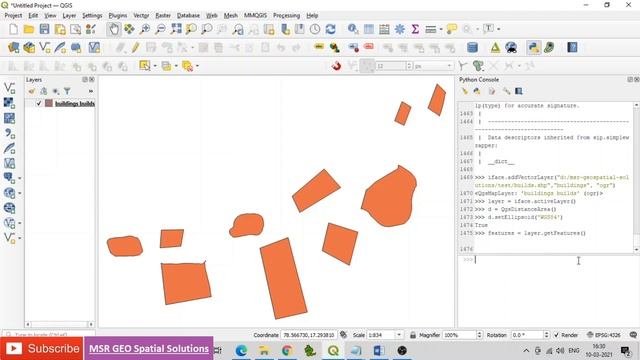640x360 pixels.
Task: Select the Identify Features tool
Action: [x=353, y=29]
